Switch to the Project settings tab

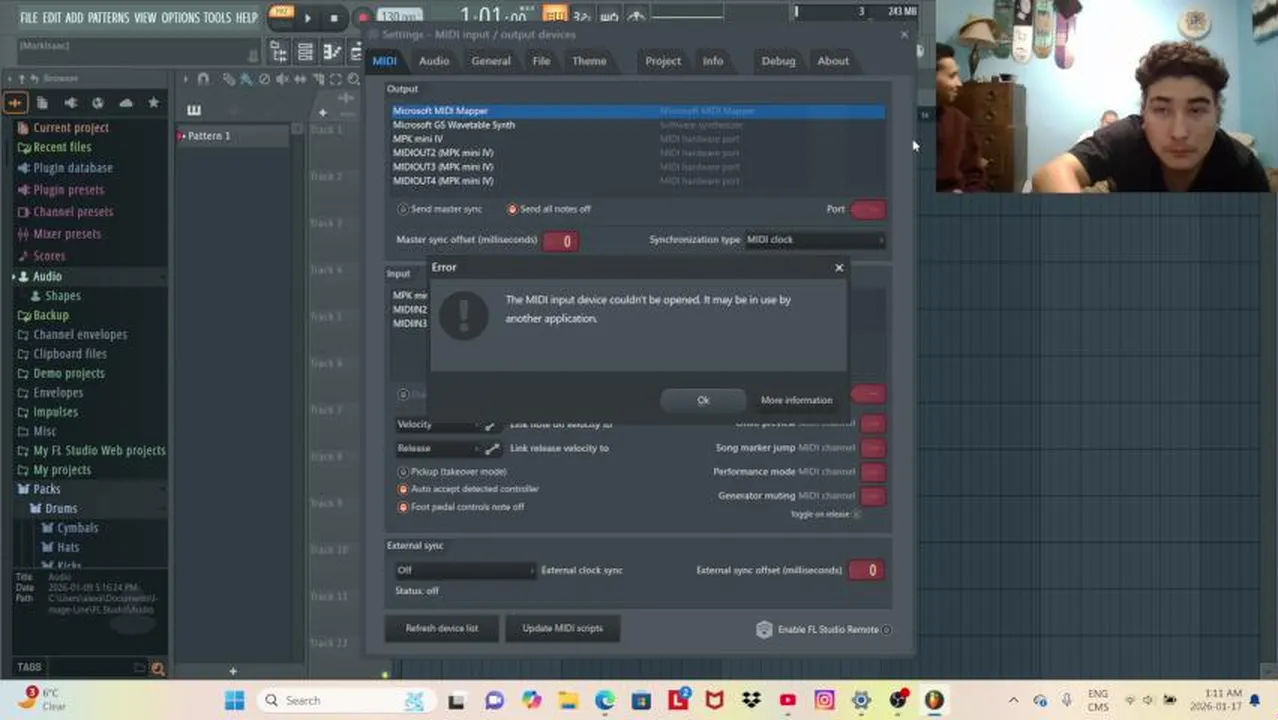(663, 61)
